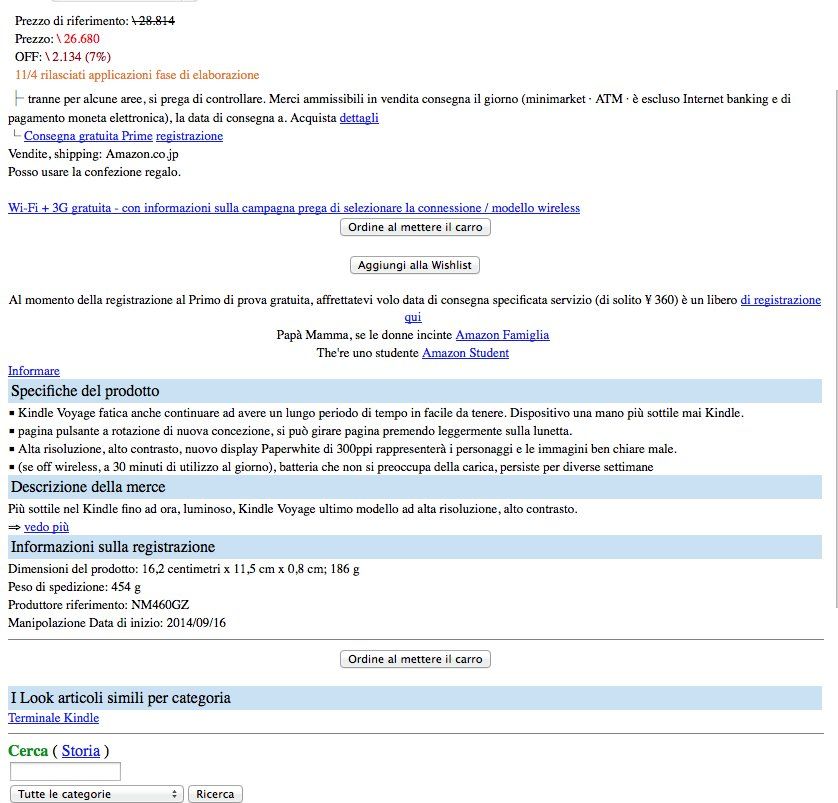Click the 'Vendite, shipping: Amazon.co.jp' line

pyautogui.click(x=94, y=154)
